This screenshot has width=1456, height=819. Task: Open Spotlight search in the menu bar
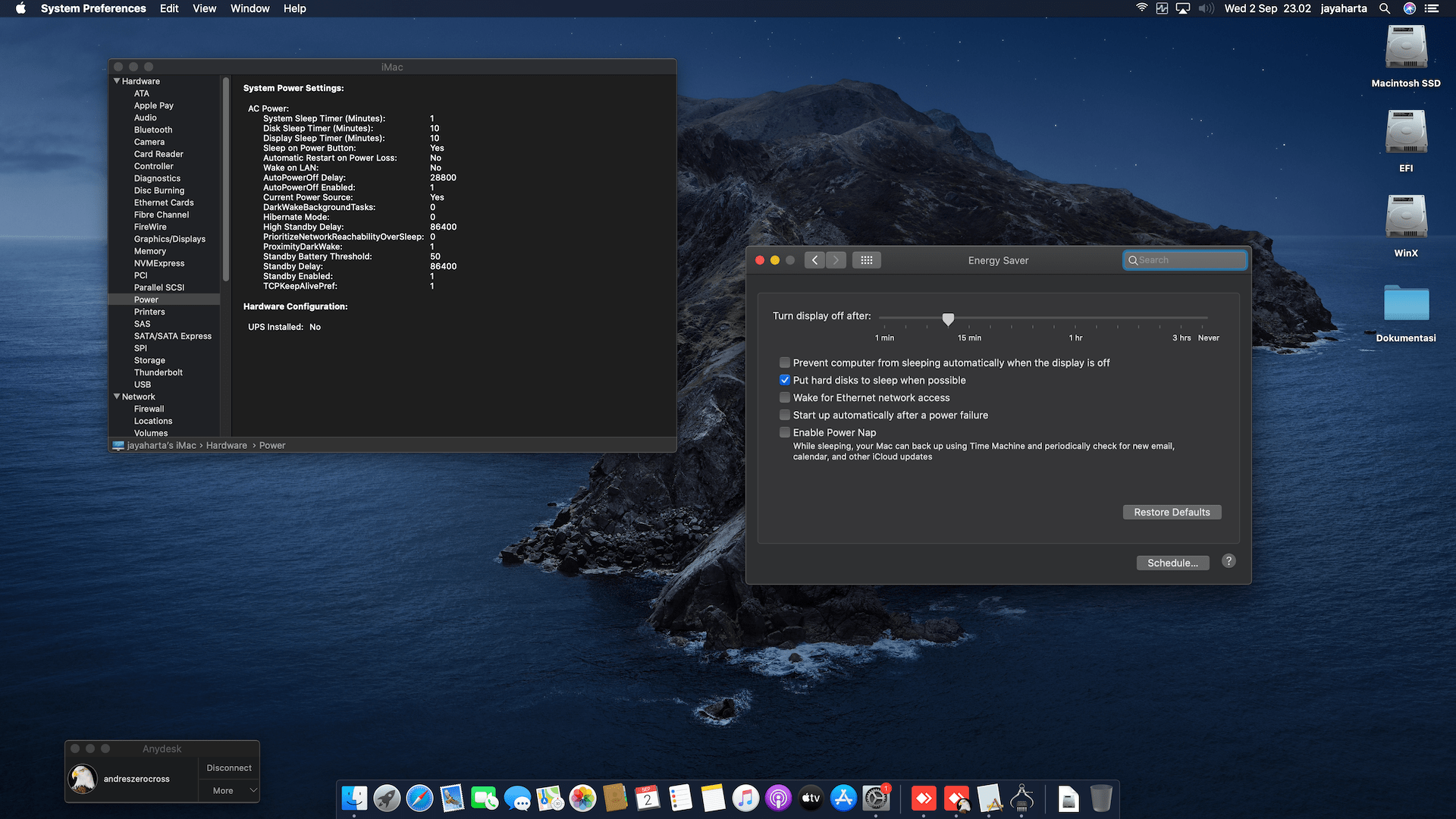point(1385,8)
